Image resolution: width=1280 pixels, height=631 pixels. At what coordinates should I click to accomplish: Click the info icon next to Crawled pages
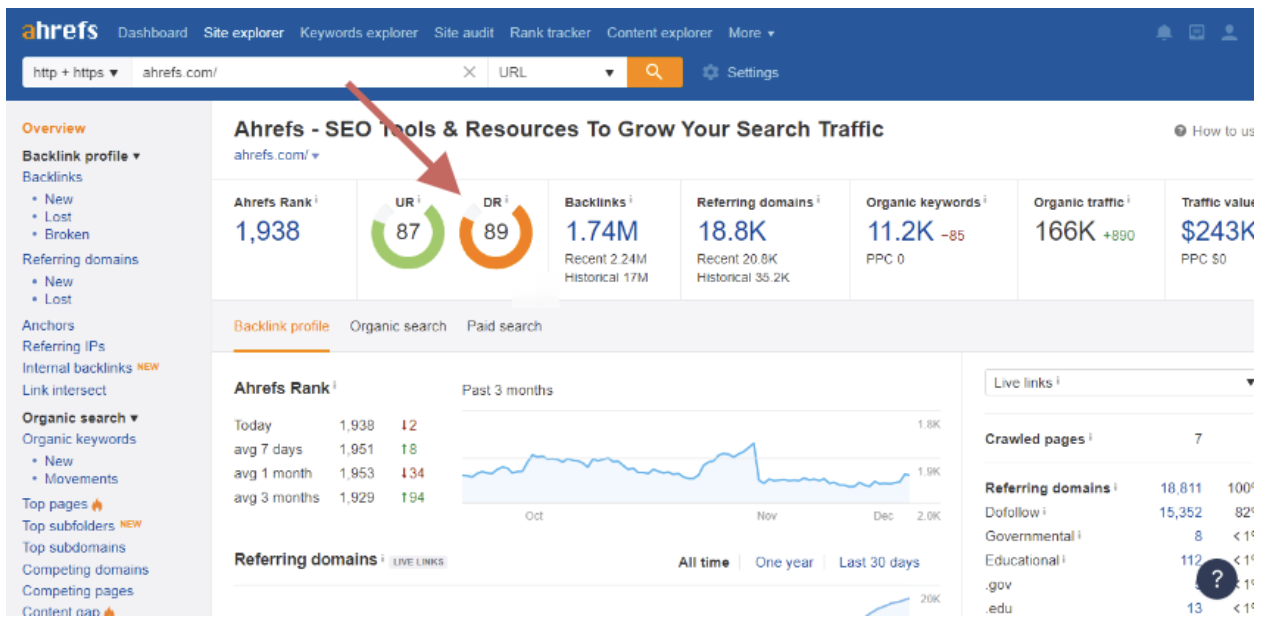click(1091, 438)
